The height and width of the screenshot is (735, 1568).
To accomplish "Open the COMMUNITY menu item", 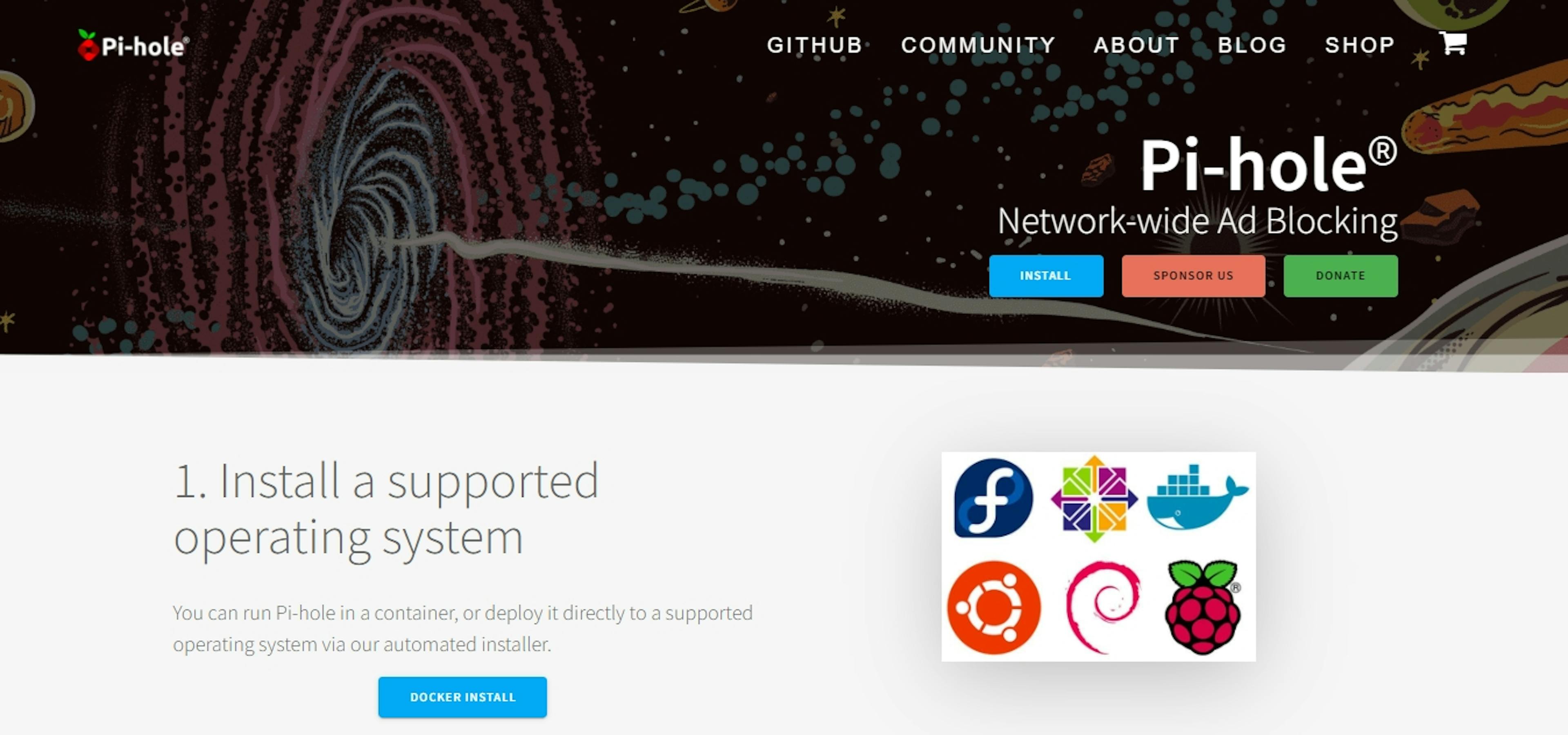I will 978,45.
